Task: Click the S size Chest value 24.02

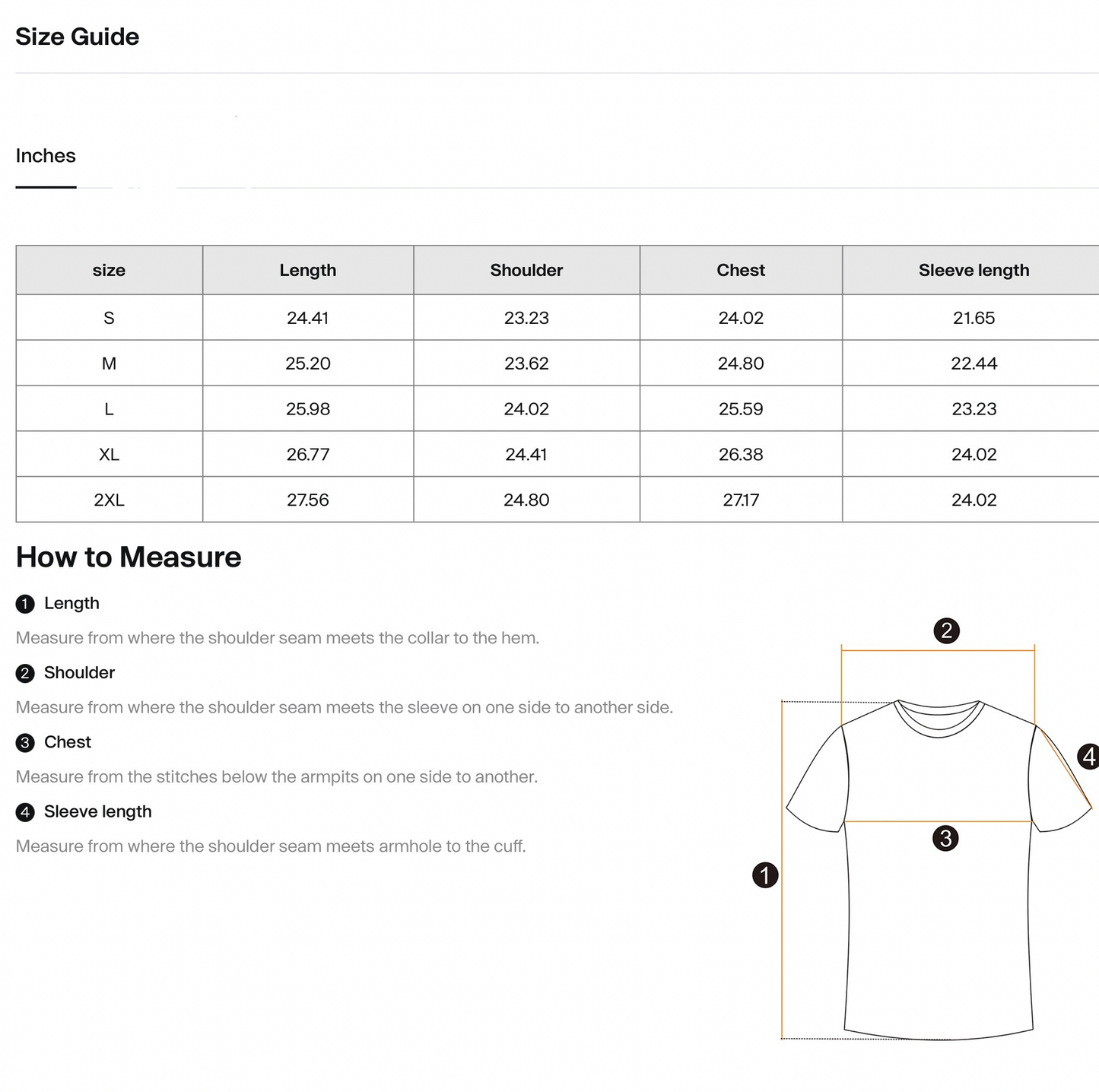Action: (741, 318)
